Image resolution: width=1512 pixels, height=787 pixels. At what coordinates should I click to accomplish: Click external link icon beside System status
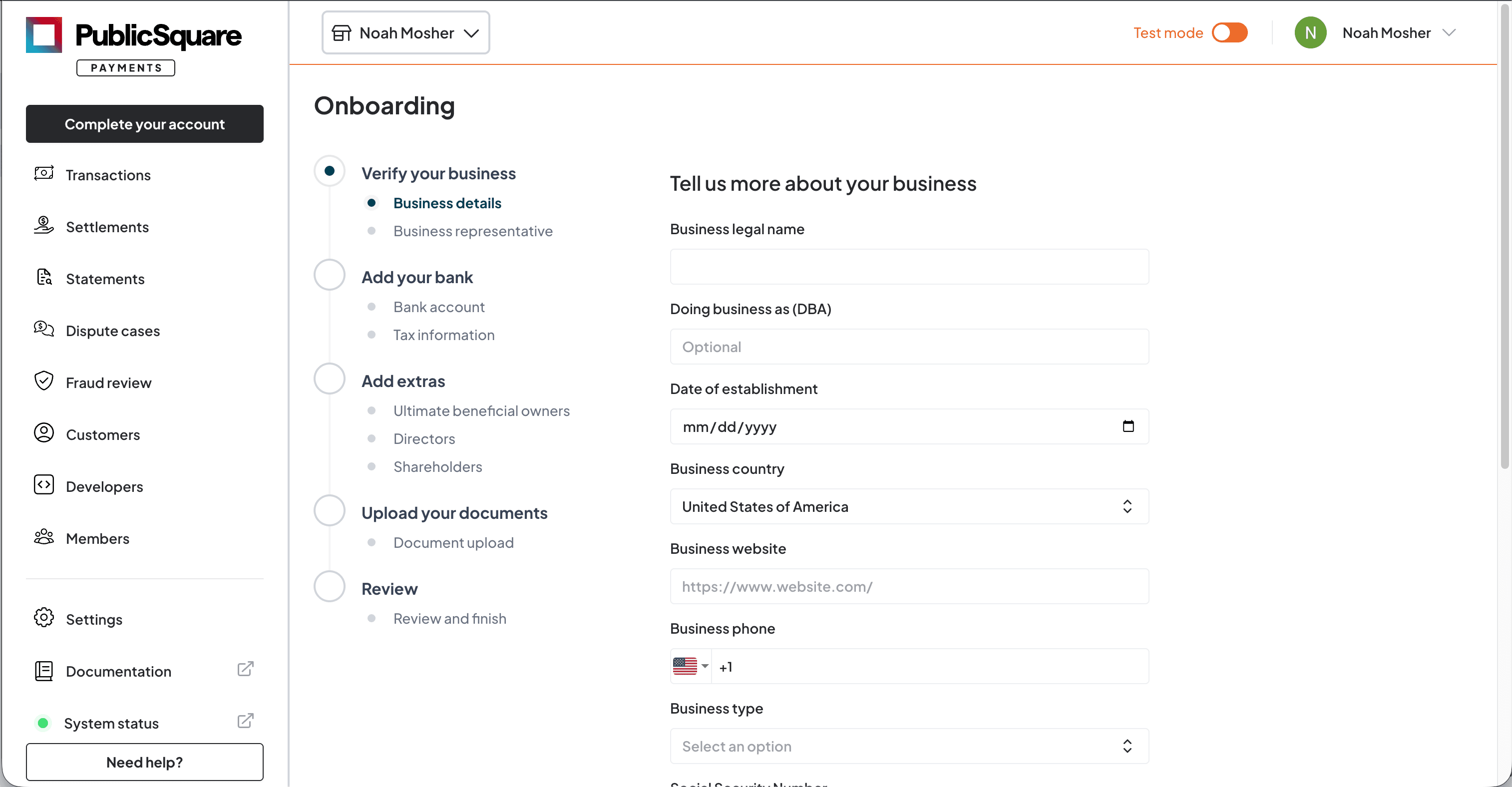pyautogui.click(x=245, y=721)
